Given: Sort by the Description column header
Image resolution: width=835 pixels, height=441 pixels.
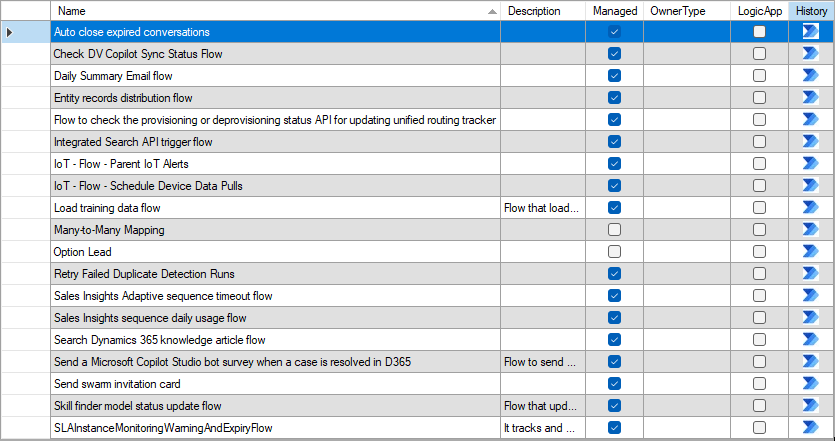Looking at the screenshot, I should pyautogui.click(x=543, y=11).
